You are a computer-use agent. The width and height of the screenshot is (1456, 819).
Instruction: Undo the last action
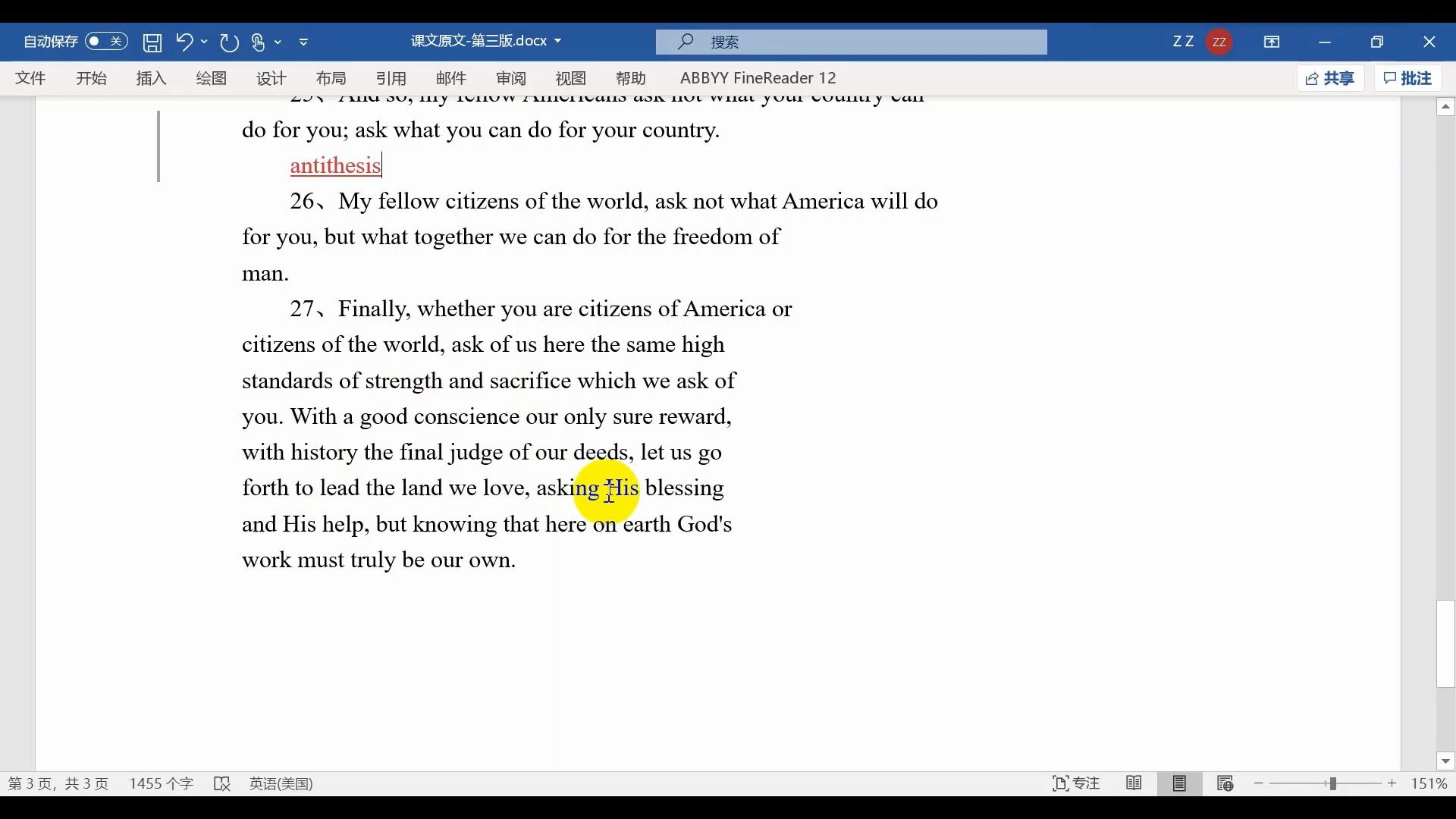184,42
